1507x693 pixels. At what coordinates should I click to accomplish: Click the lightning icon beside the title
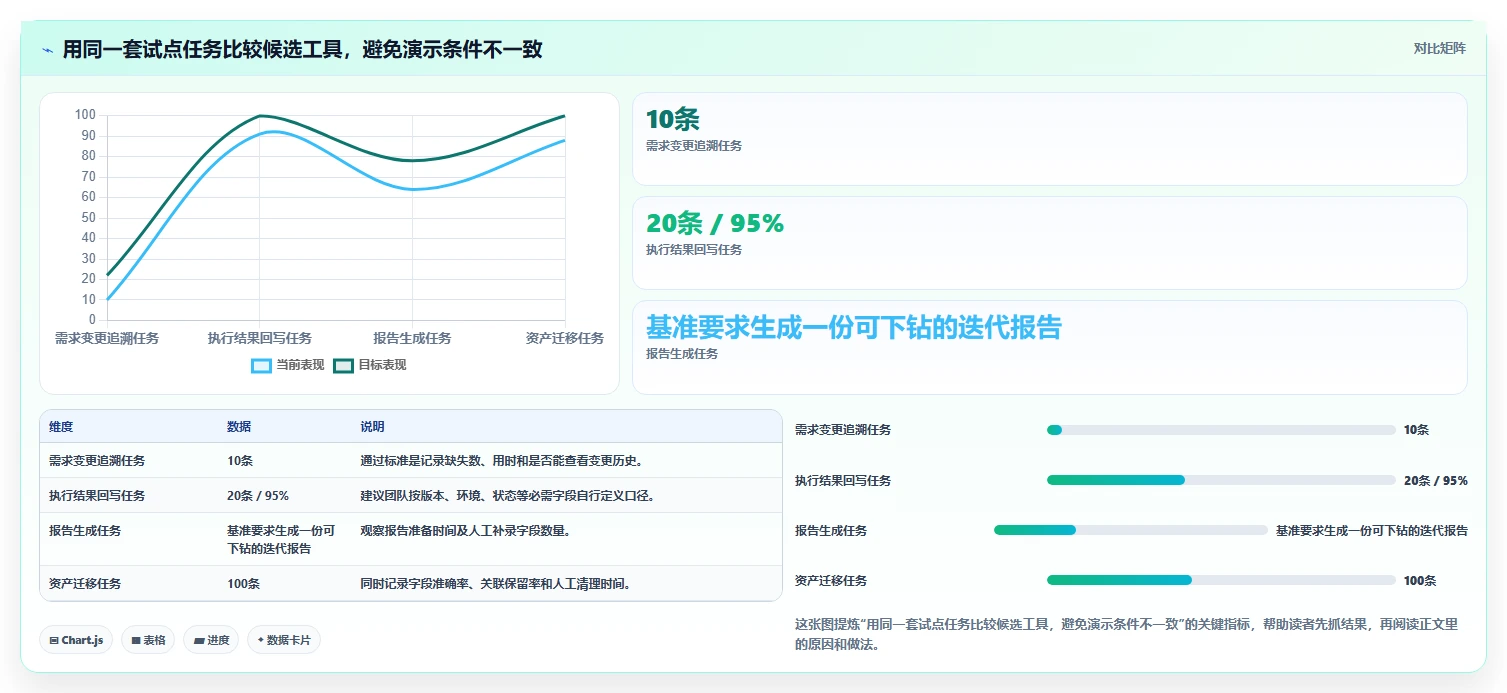point(48,50)
